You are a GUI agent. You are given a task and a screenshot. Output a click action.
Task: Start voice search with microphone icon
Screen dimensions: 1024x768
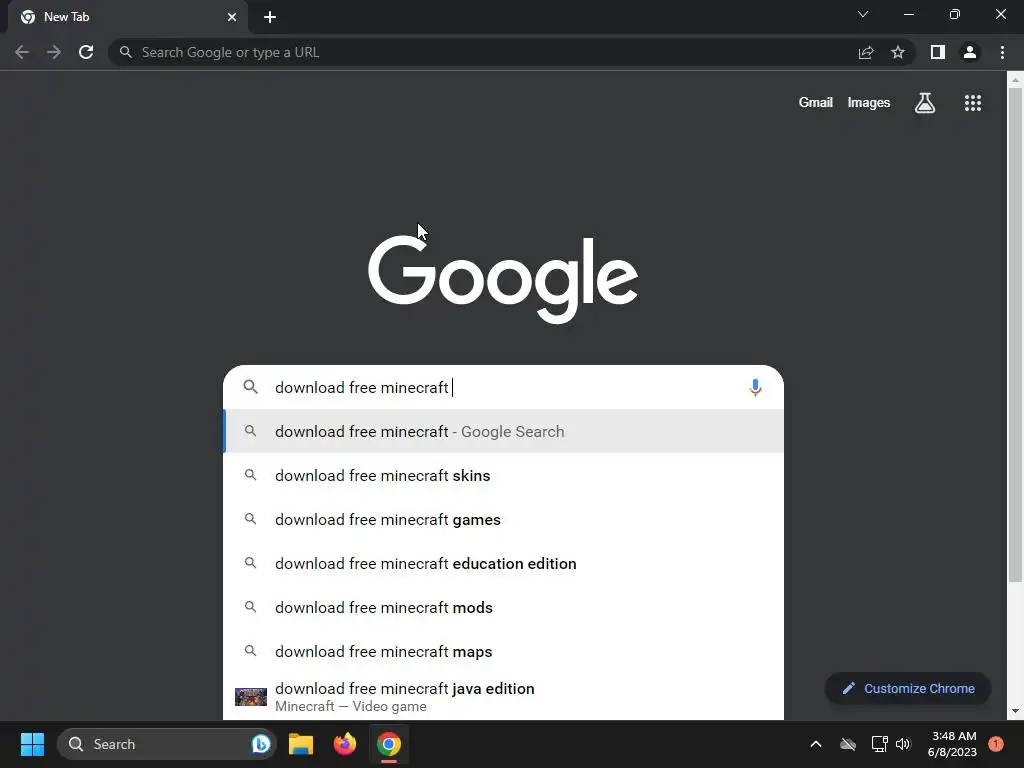point(756,387)
